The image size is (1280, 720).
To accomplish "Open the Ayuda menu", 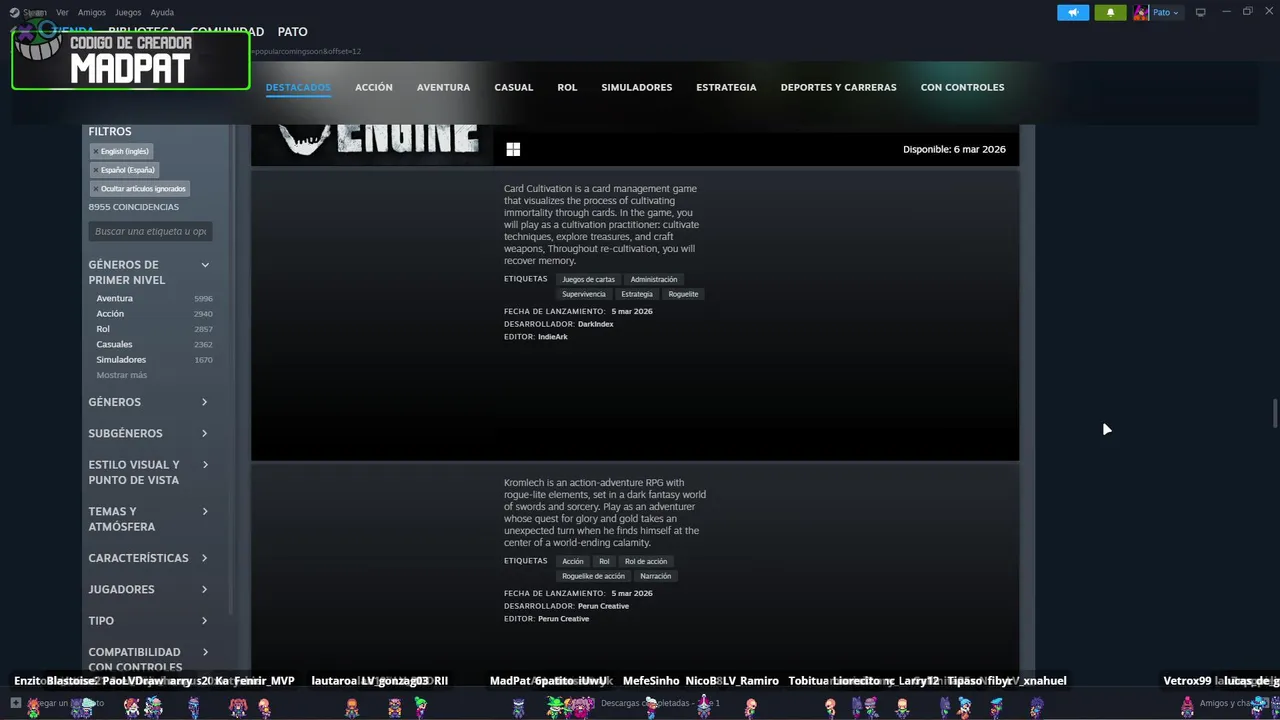I will click(162, 13).
